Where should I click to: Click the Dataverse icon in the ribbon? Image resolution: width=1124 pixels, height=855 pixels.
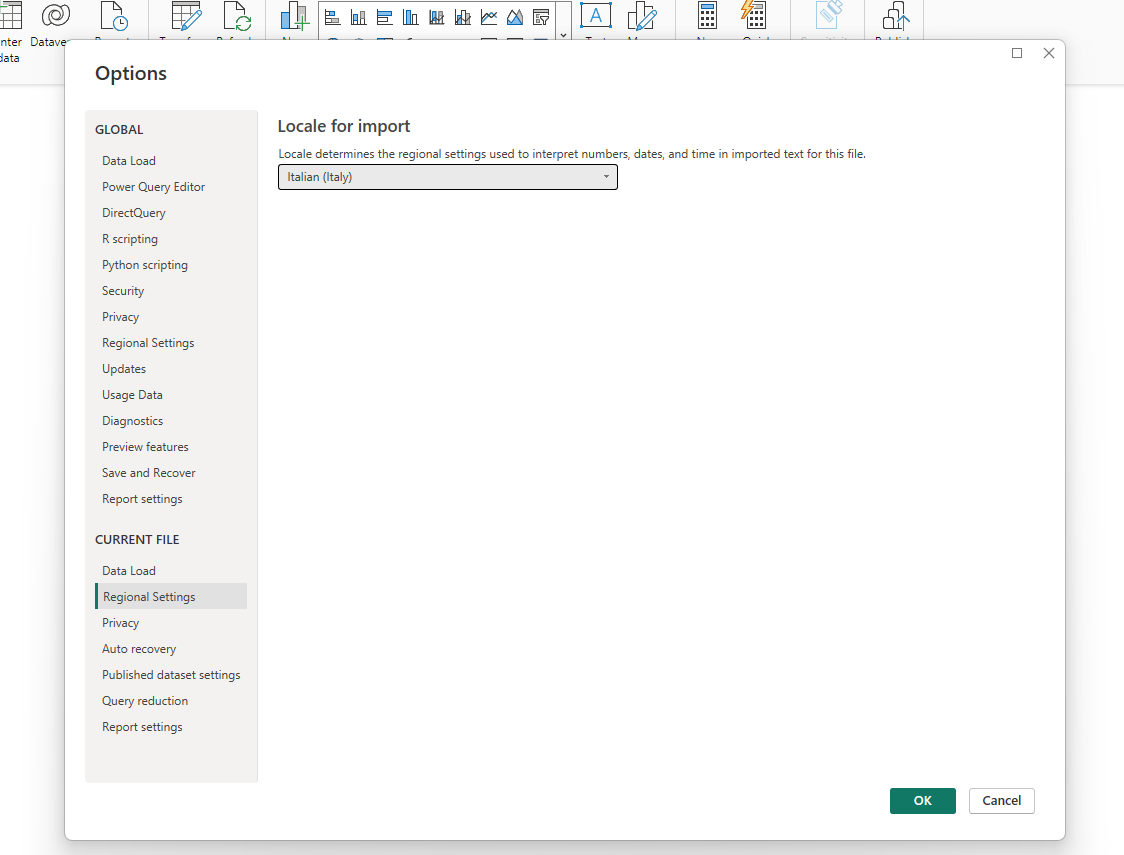pos(55,15)
